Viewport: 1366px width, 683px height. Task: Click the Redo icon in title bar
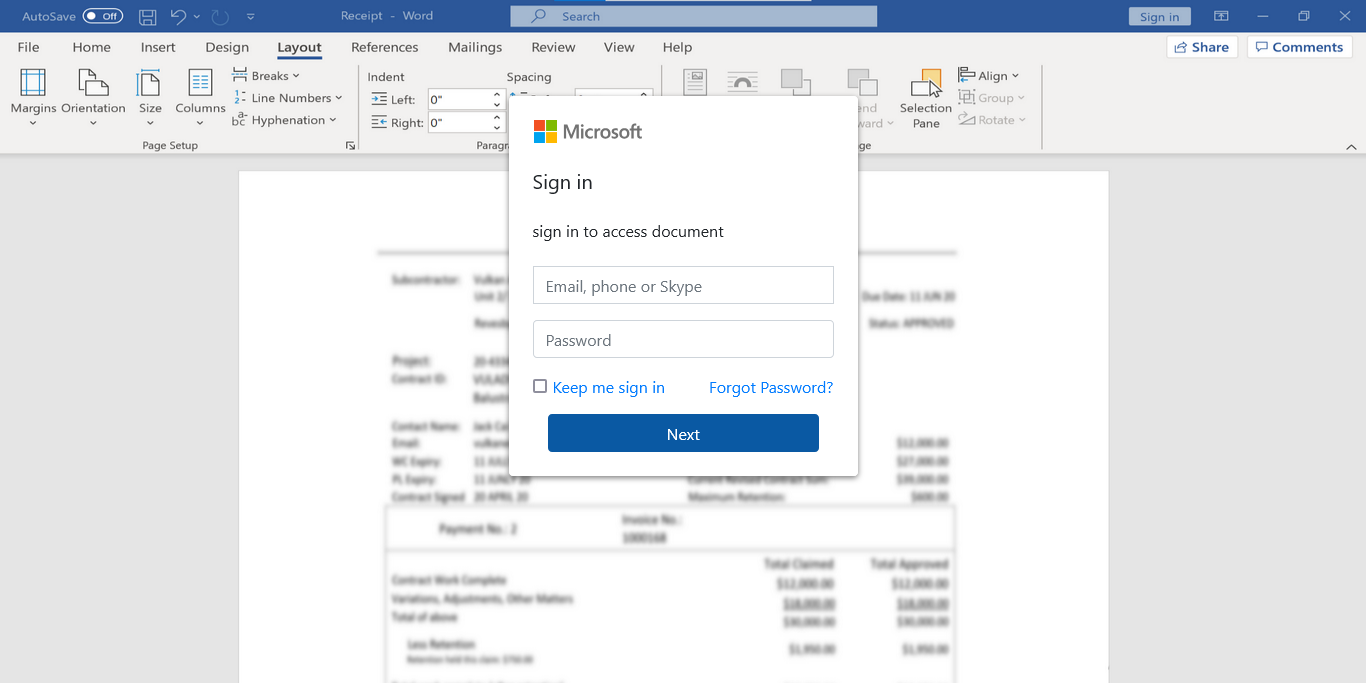221,16
